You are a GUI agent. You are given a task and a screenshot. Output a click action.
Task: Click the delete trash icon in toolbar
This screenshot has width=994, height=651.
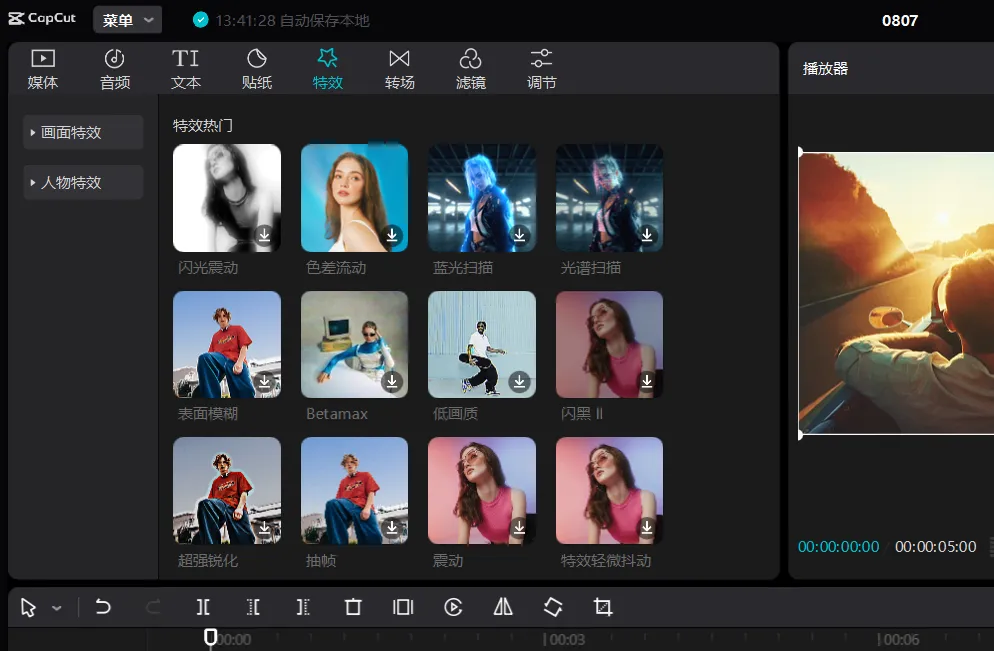pyautogui.click(x=353, y=607)
